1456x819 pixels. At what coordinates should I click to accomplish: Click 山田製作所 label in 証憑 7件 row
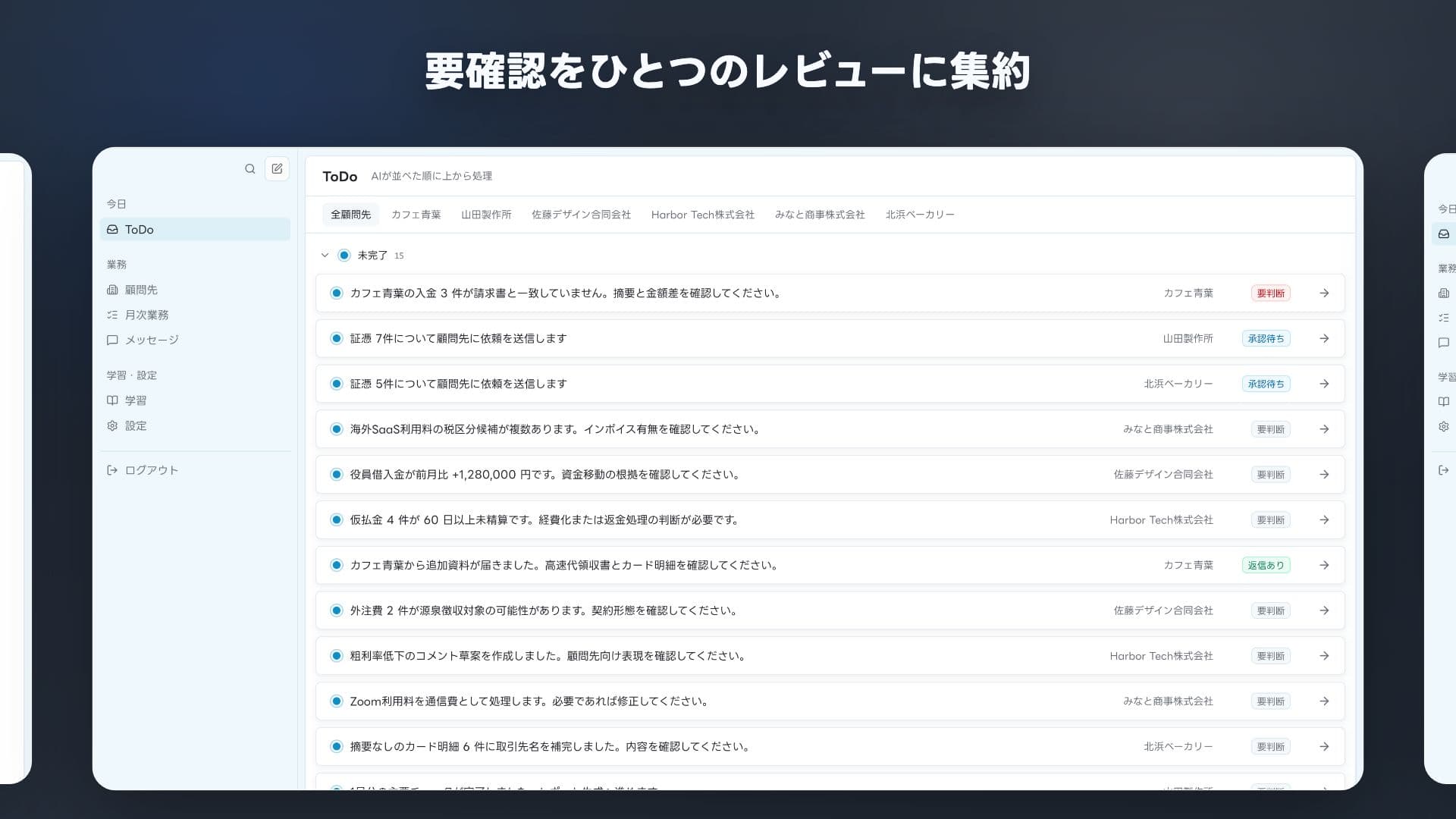(x=1188, y=338)
